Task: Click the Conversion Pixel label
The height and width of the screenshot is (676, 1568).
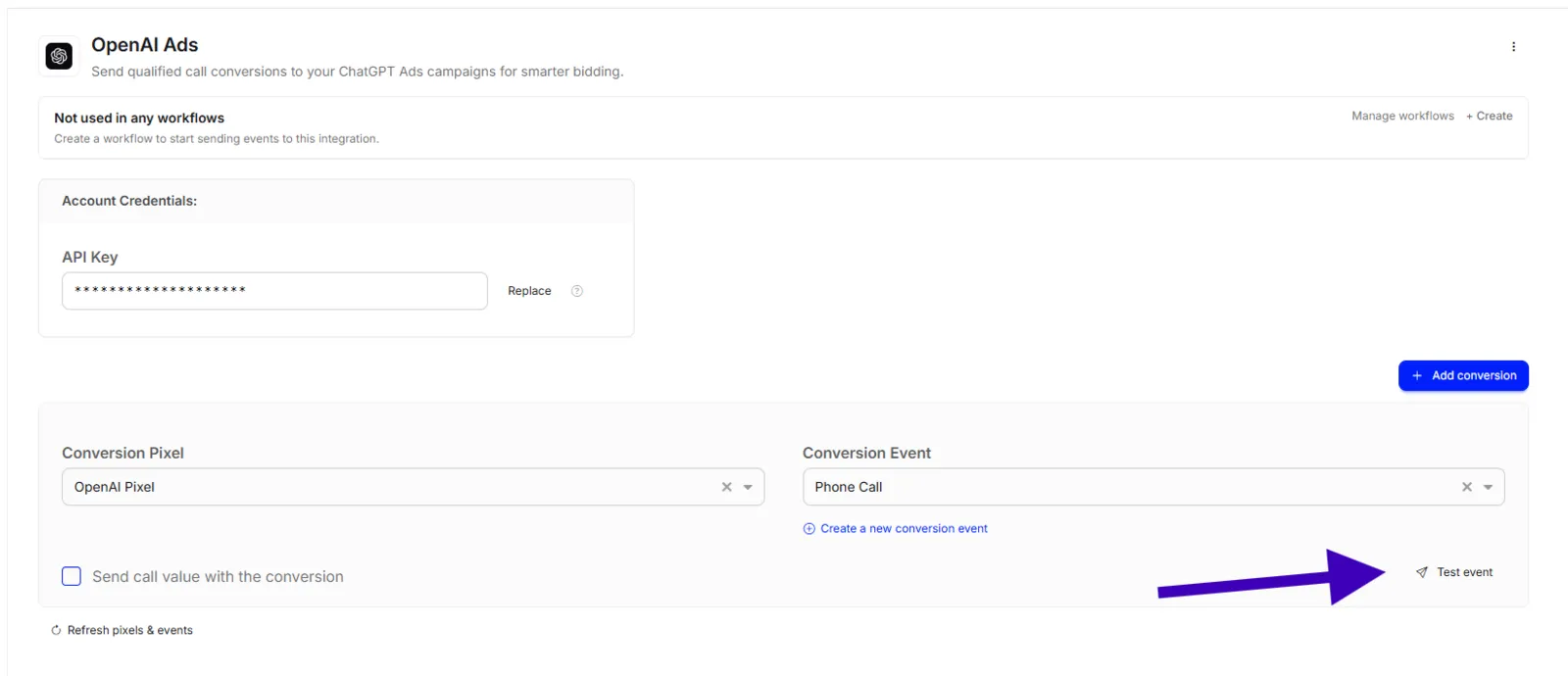Action: (122, 453)
